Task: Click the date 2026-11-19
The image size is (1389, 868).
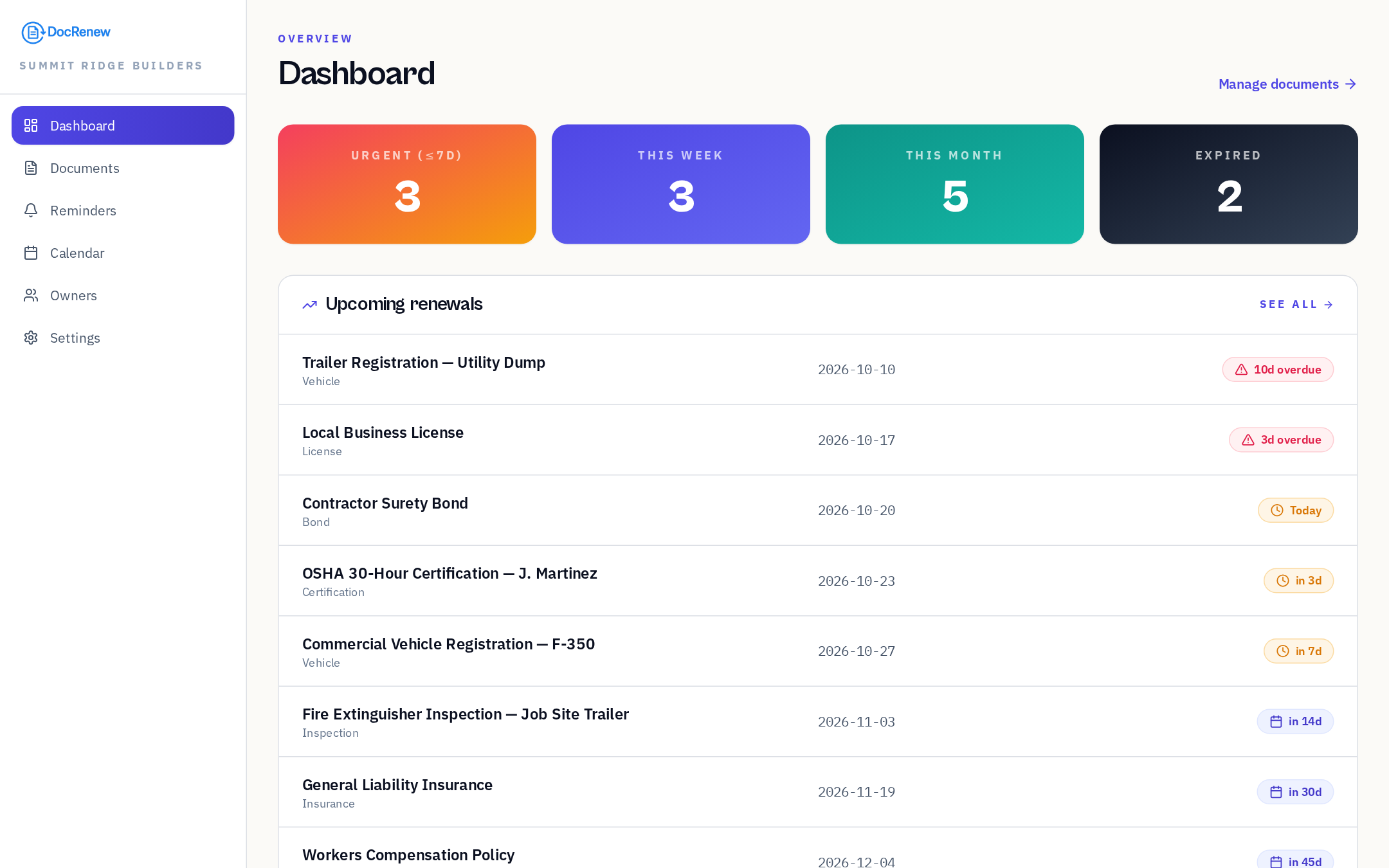Action: point(857,792)
